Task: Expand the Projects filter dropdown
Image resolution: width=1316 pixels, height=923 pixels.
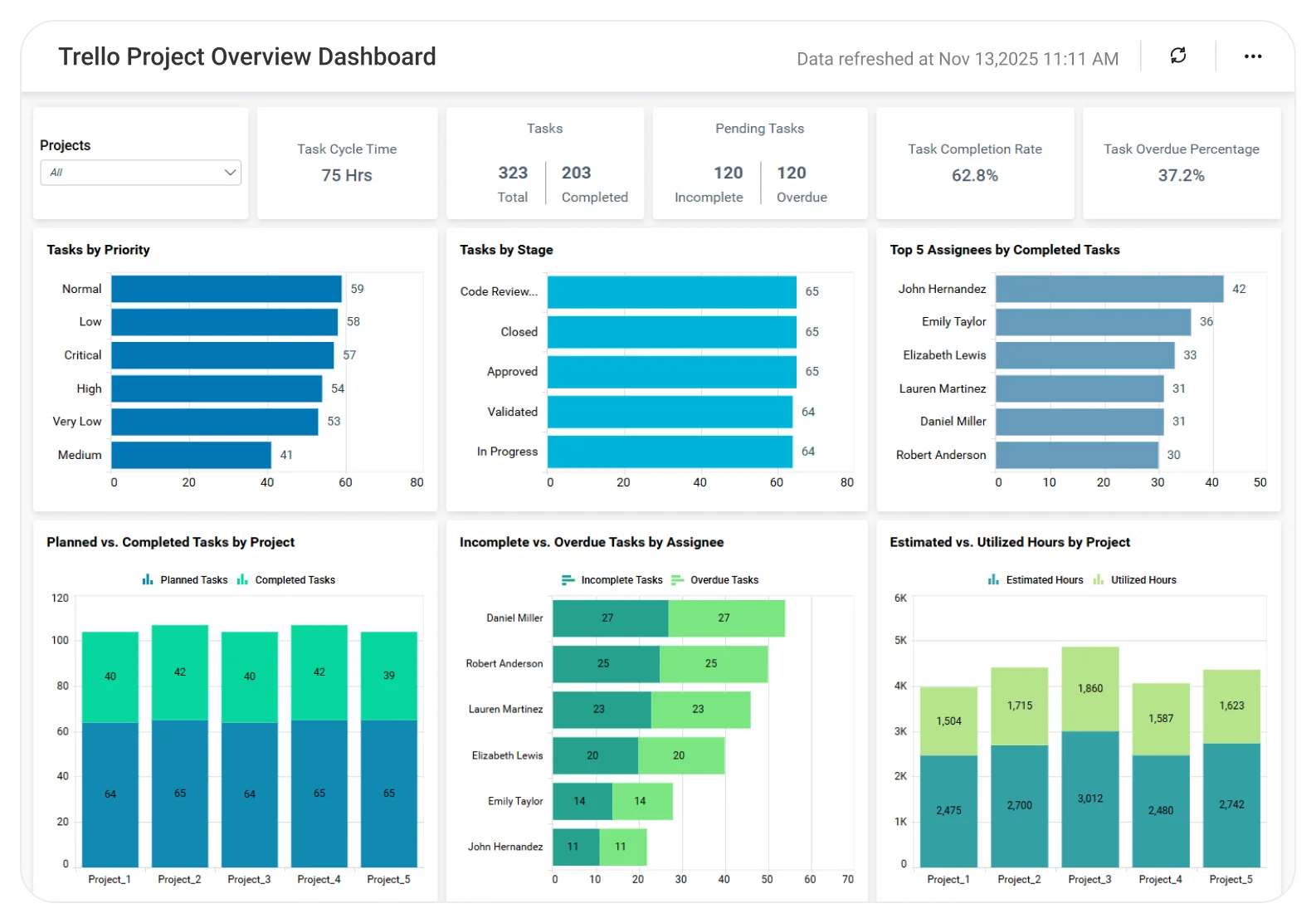Action: click(x=141, y=173)
